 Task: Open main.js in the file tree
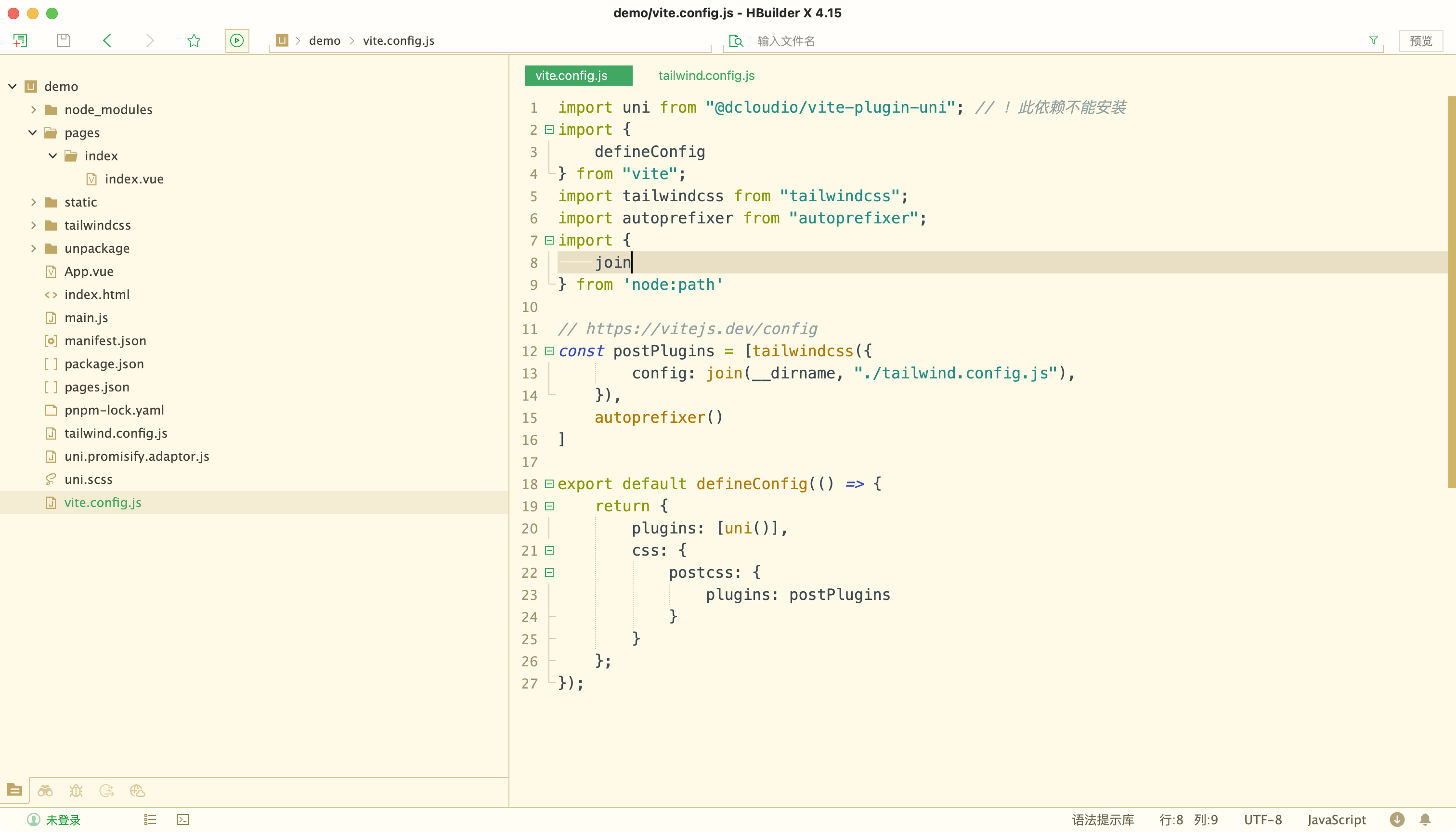coord(86,318)
